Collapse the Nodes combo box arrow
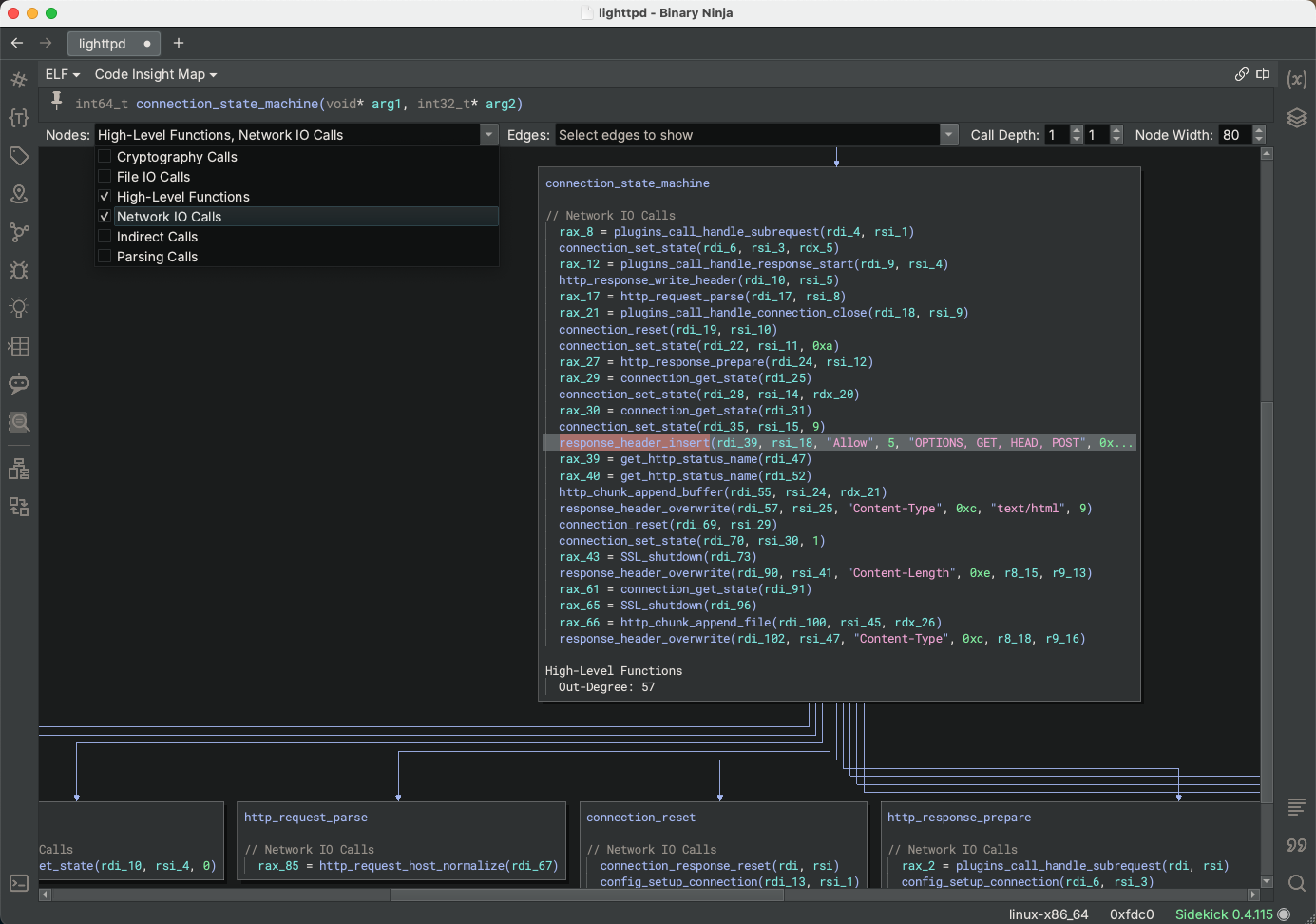 (x=489, y=135)
